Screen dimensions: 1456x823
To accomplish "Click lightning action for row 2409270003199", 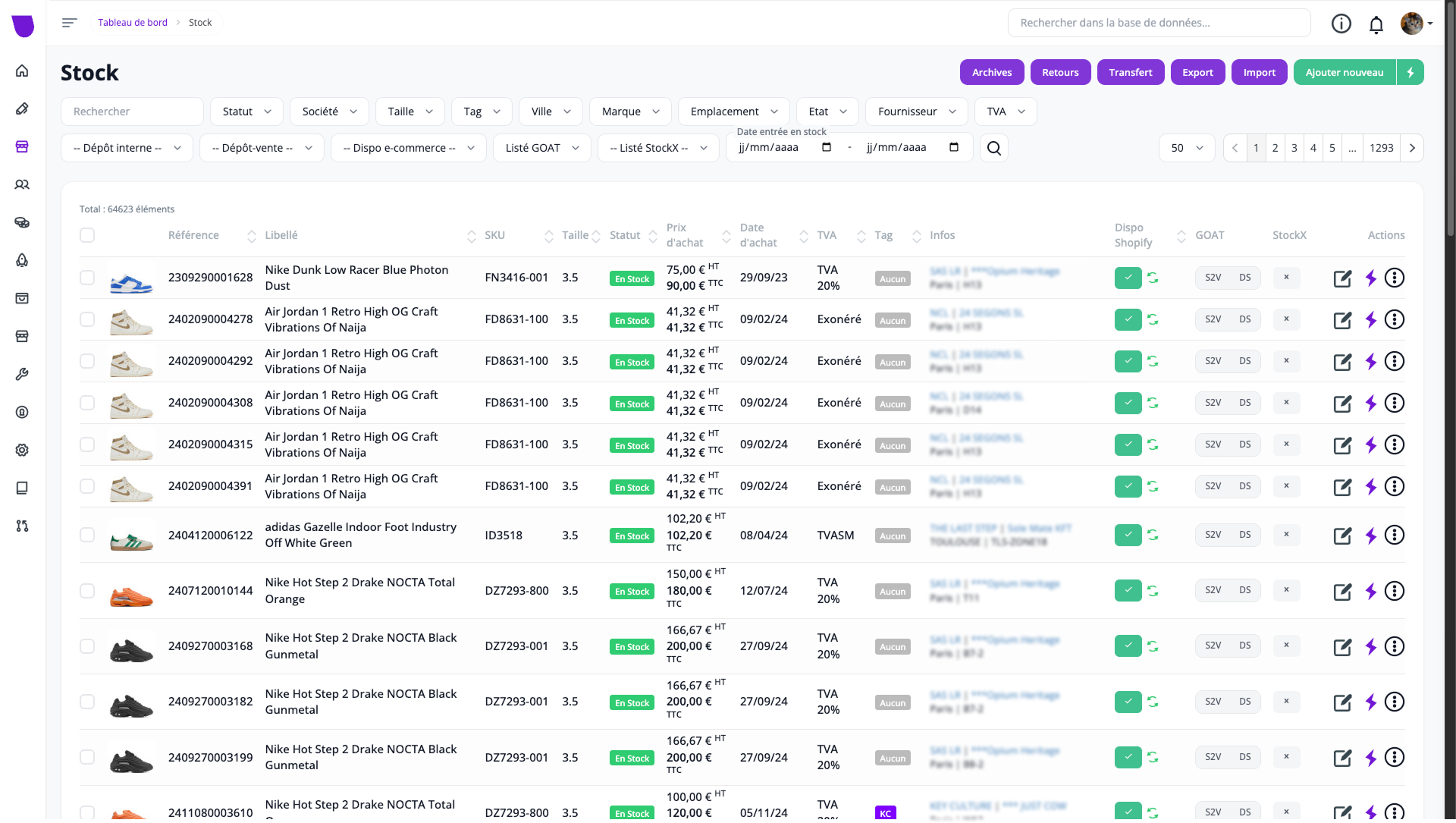I will point(1370,758).
